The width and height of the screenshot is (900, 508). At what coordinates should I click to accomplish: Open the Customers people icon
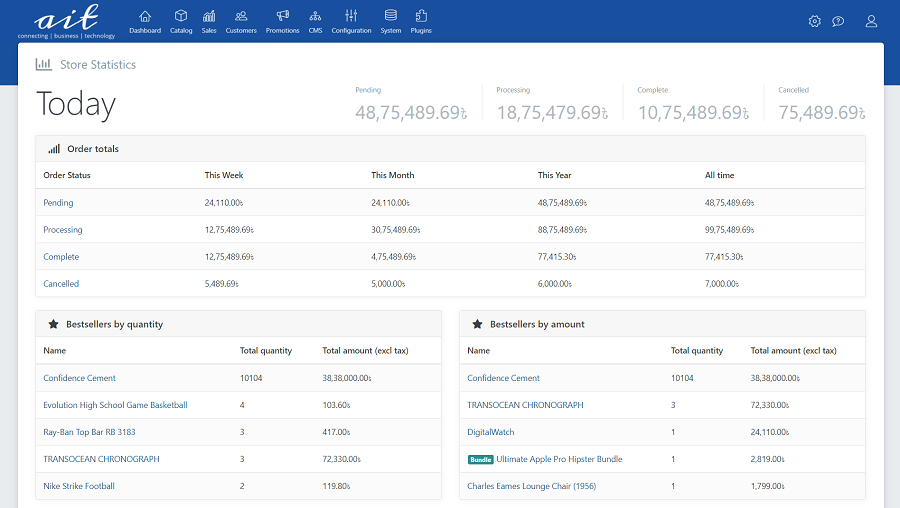(241, 16)
